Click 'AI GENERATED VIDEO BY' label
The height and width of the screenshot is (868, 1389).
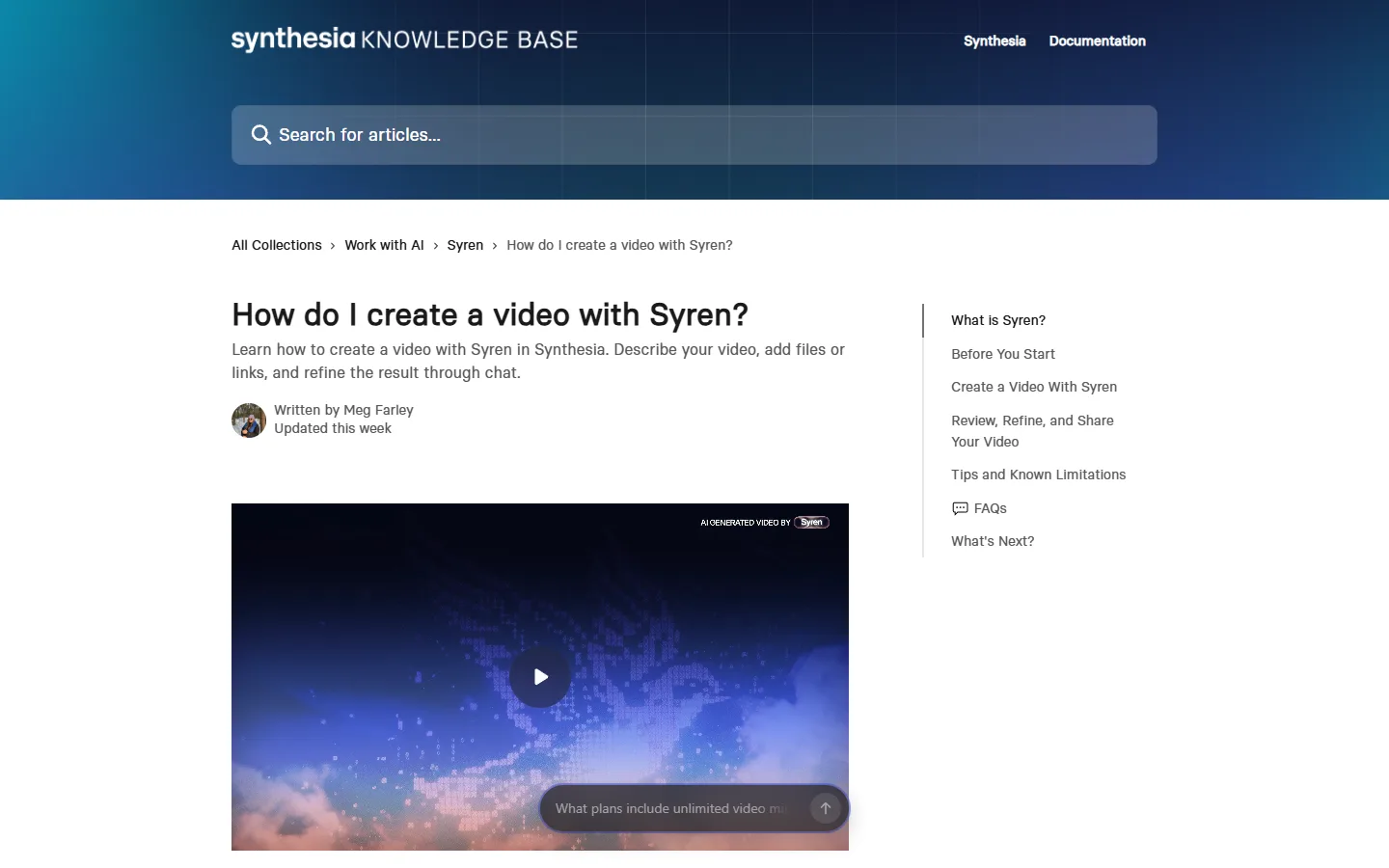tap(745, 523)
